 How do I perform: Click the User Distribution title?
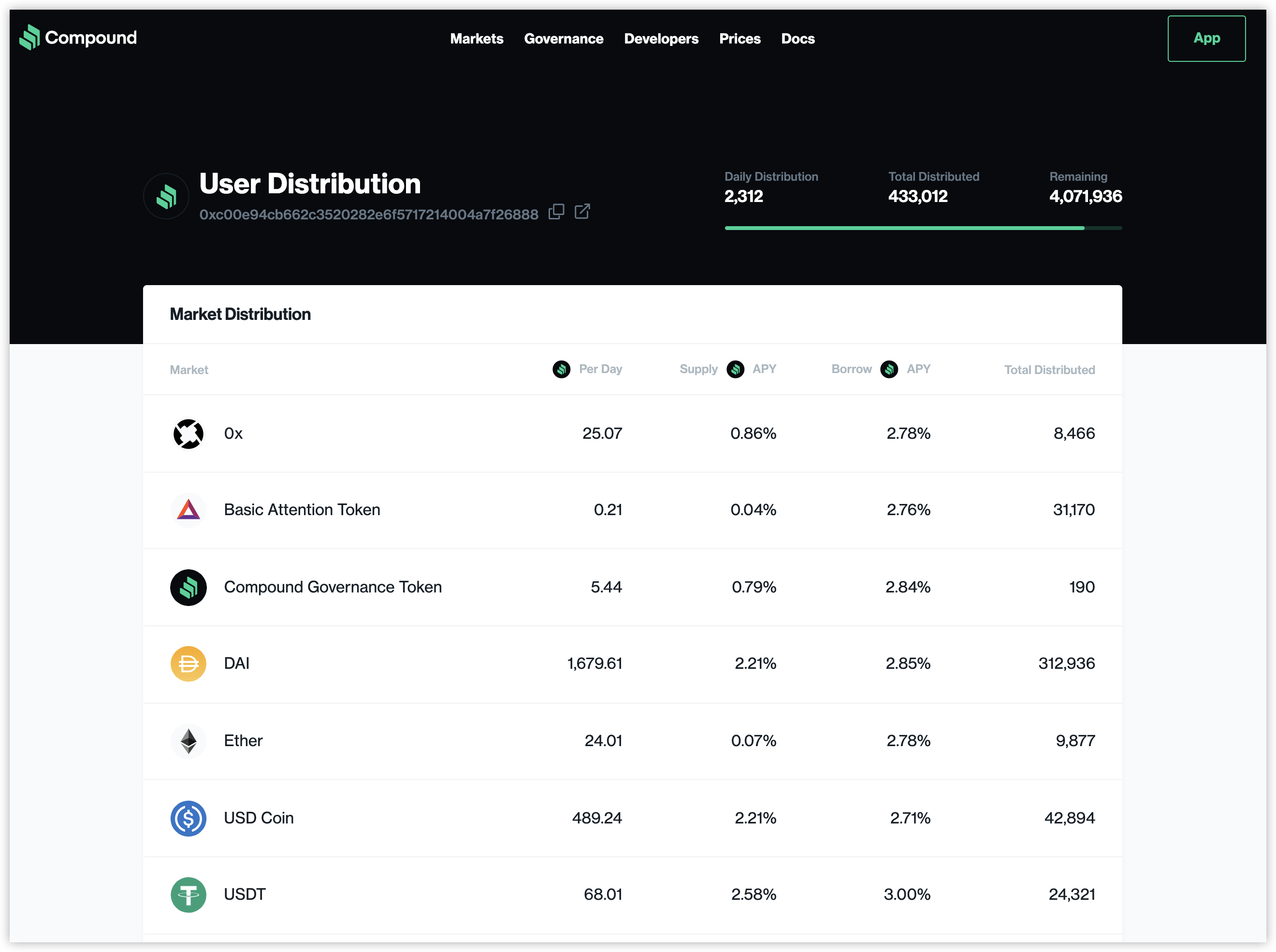310,184
